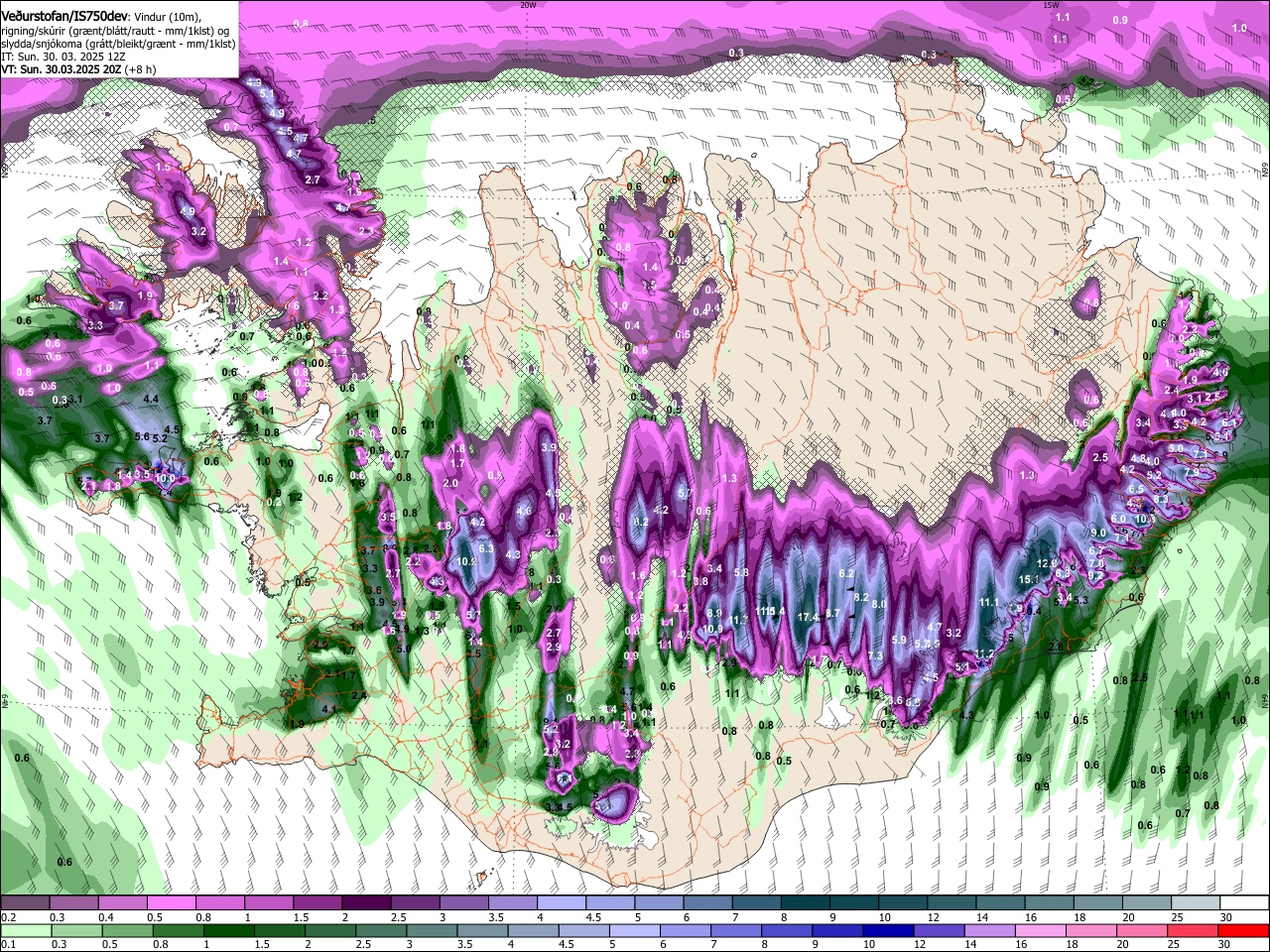Click the rain legend label 0.1
The image size is (1270, 952).
click(x=8, y=944)
